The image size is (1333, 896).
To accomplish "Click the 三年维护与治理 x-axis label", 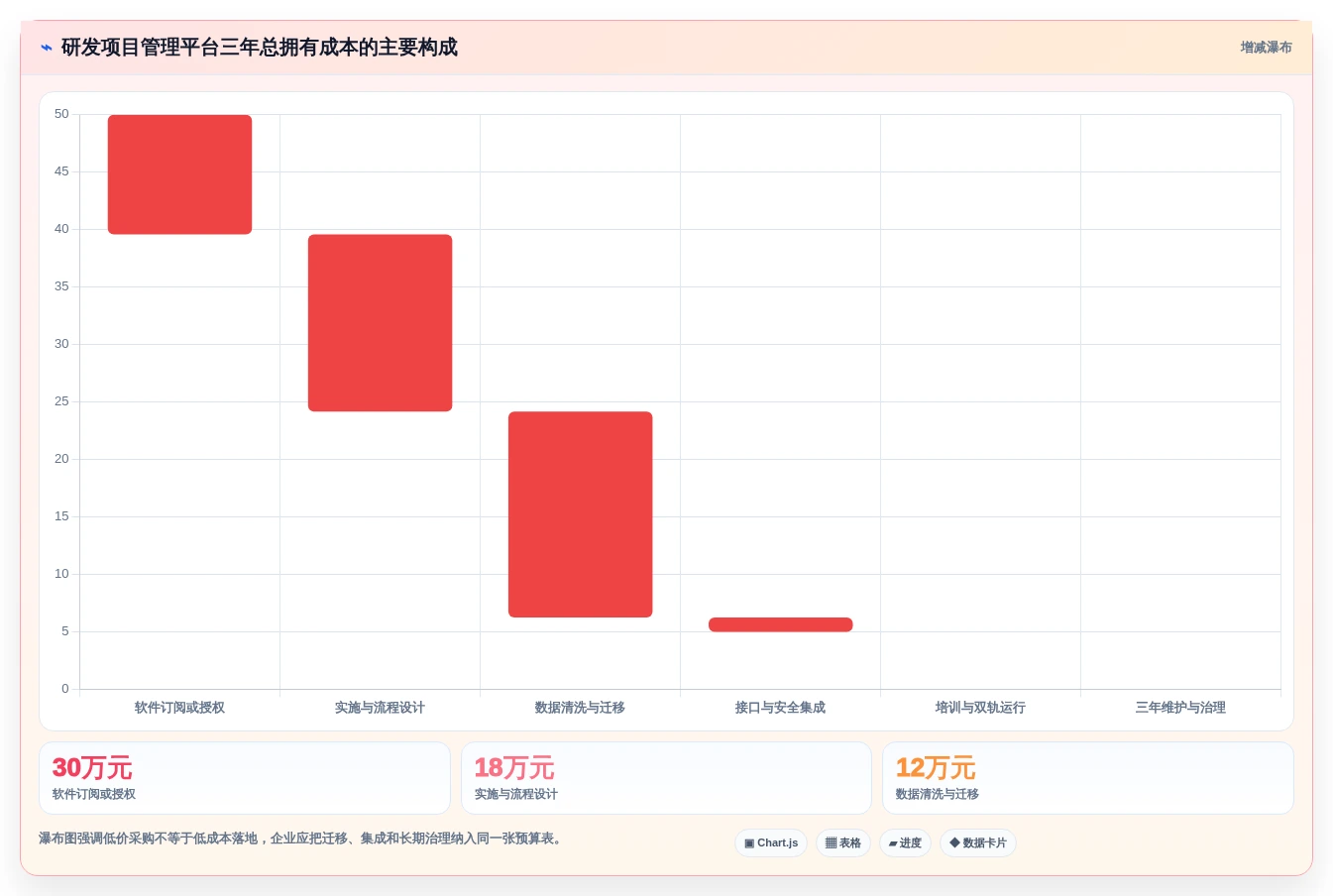I will point(1180,708).
